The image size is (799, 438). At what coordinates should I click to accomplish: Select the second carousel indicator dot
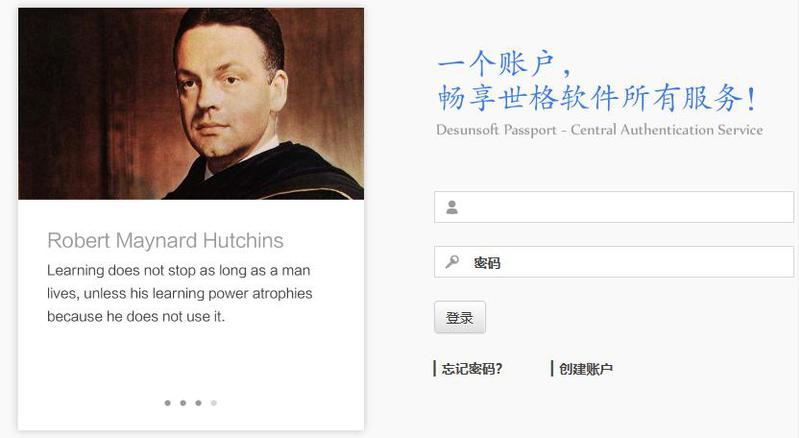pos(183,403)
